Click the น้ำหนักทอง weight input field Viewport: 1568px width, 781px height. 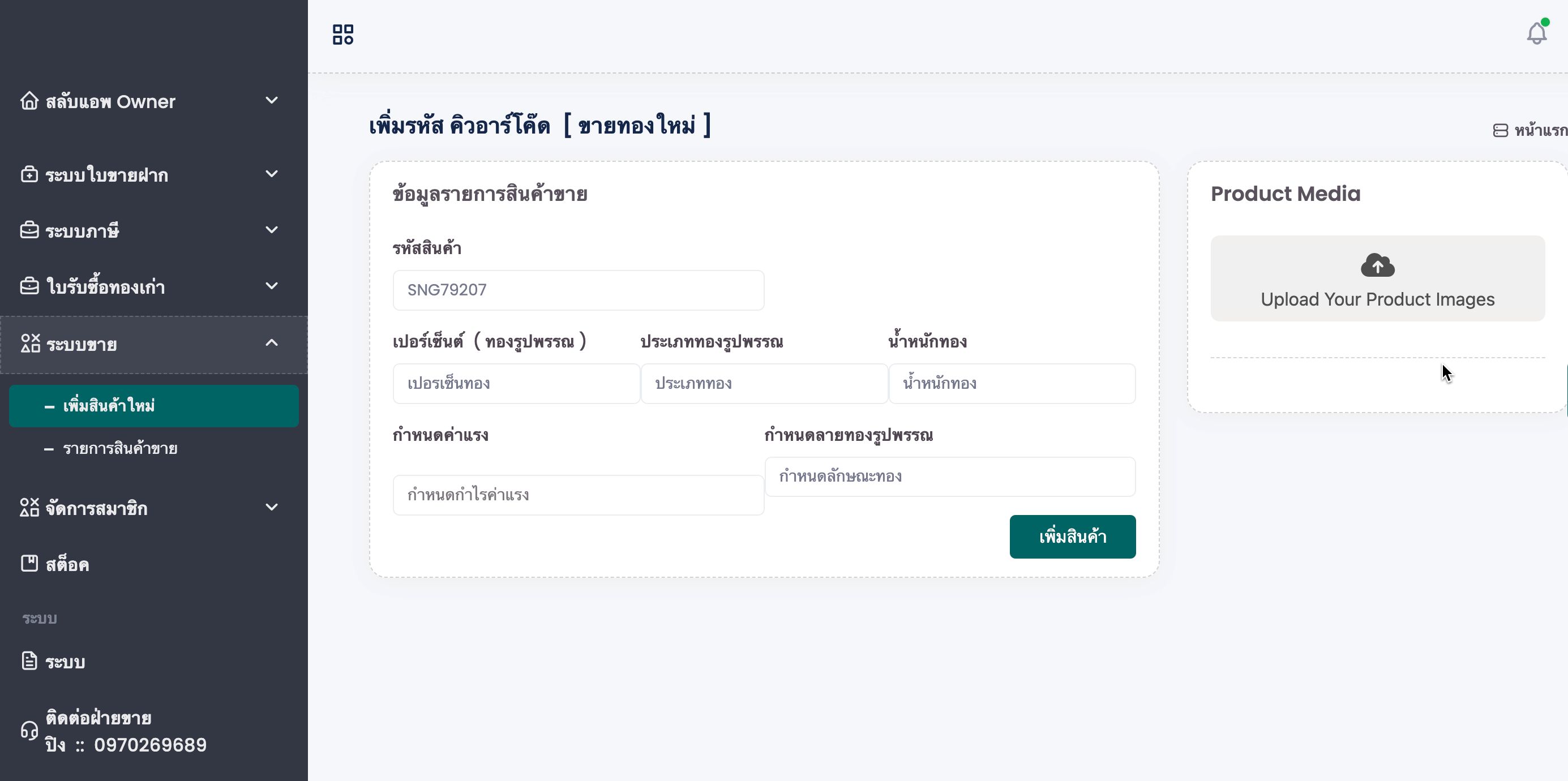coord(1012,384)
